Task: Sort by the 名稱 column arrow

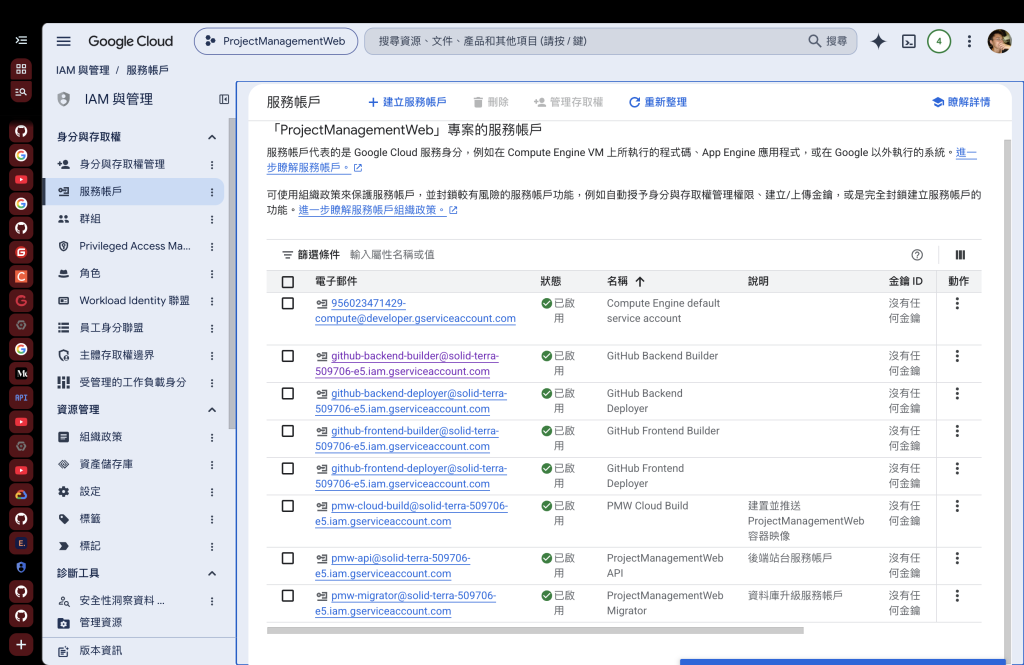Action: [640, 282]
